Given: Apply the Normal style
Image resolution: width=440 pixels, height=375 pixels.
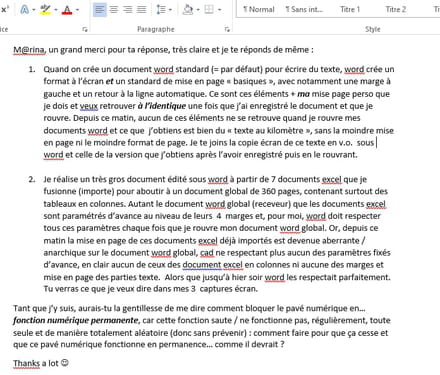Looking at the screenshot, I should tap(259, 9).
